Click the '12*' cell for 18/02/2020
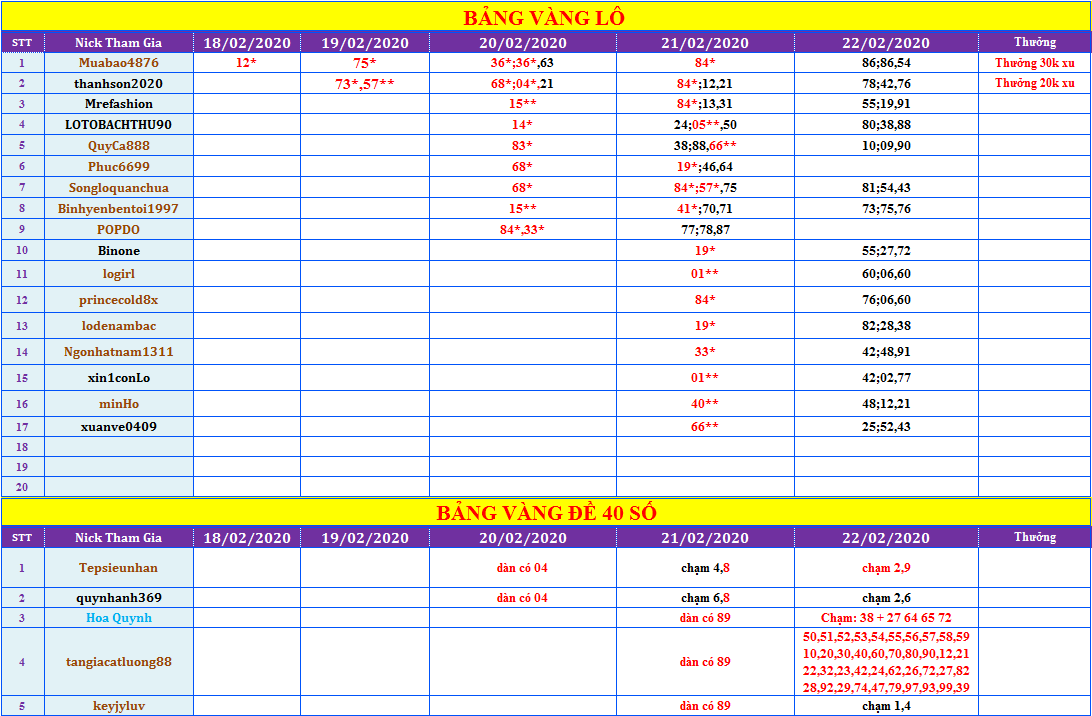1092x716 pixels. pyautogui.click(x=247, y=63)
